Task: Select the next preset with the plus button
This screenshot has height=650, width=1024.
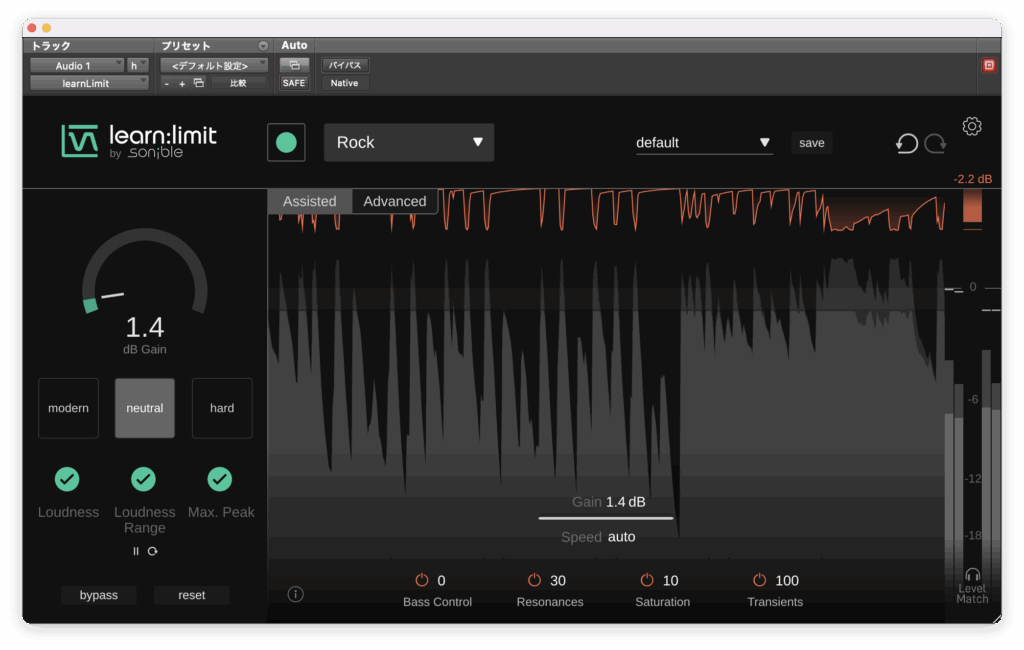Action: [x=182, y=84]
